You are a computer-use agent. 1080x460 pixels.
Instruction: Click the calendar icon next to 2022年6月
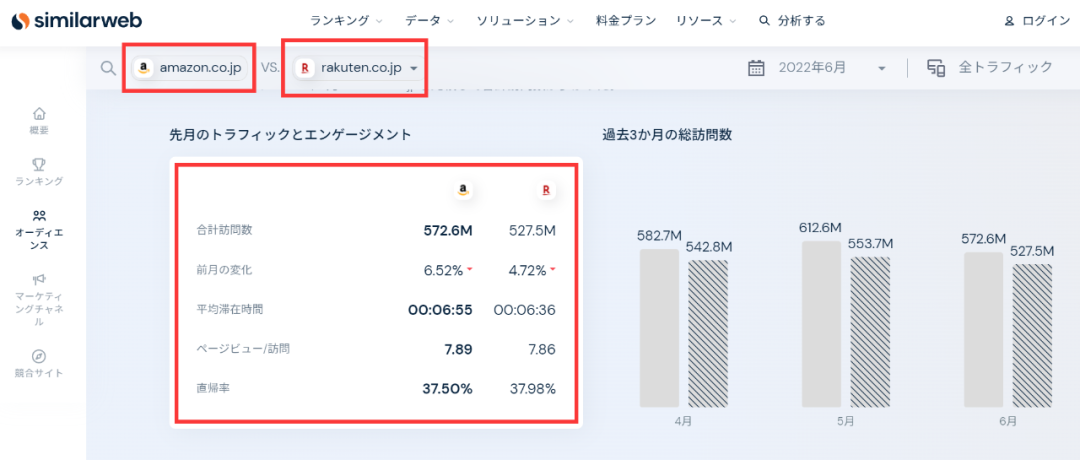[x=757, y=68]
